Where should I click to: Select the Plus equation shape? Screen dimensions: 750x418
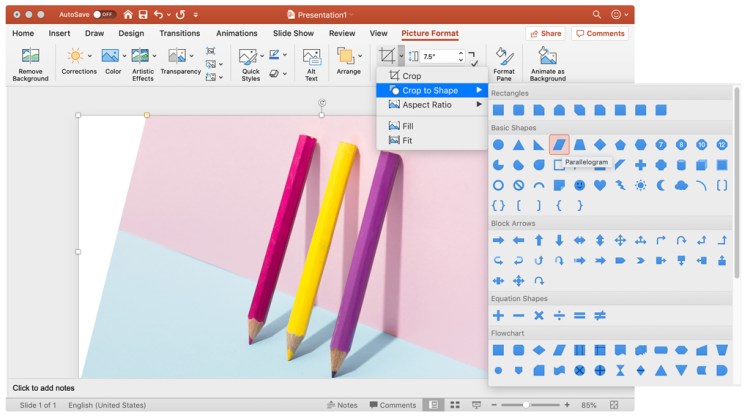(x=498, y=315)
